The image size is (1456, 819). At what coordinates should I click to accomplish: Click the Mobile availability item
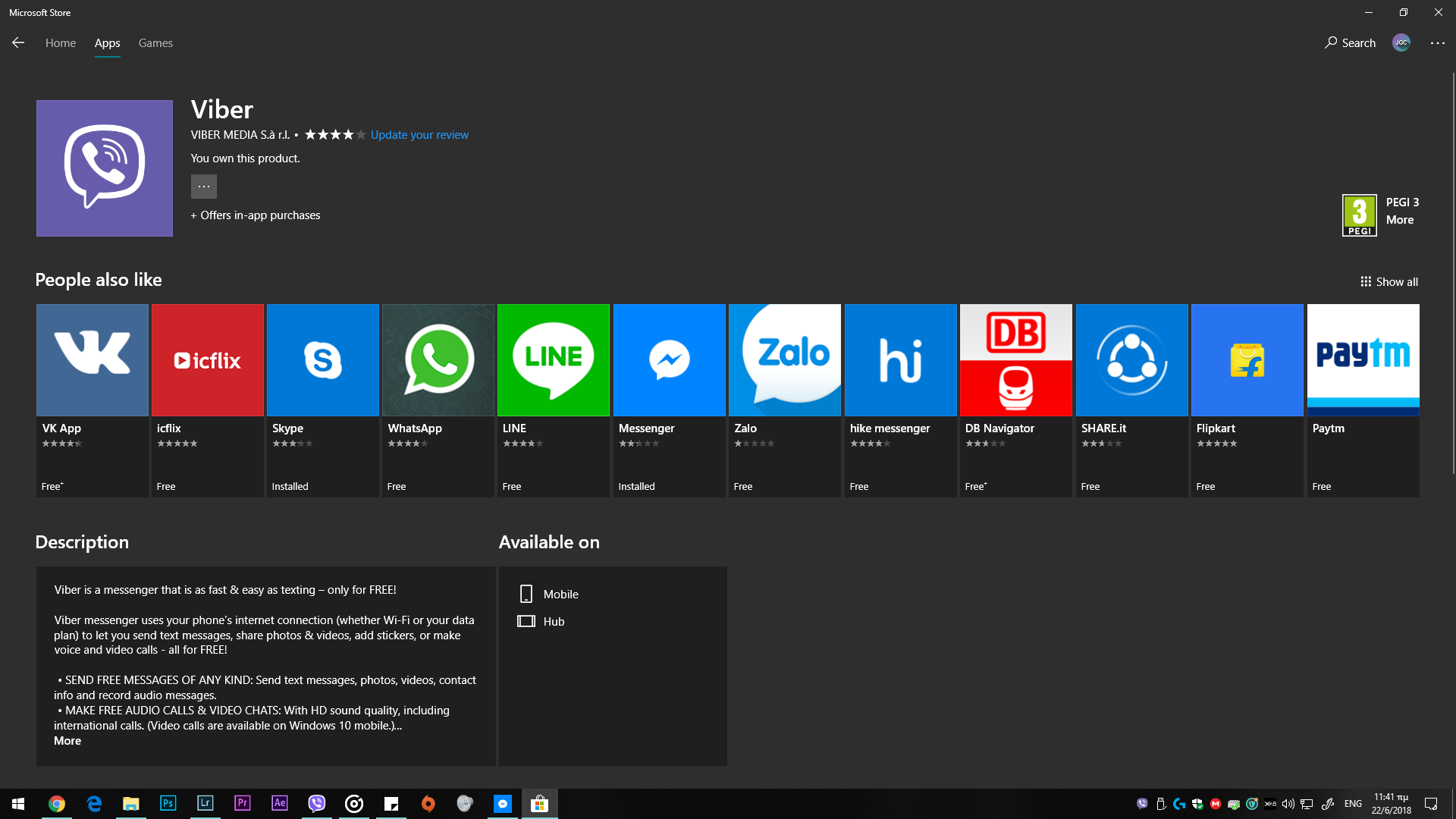point(549,595)
